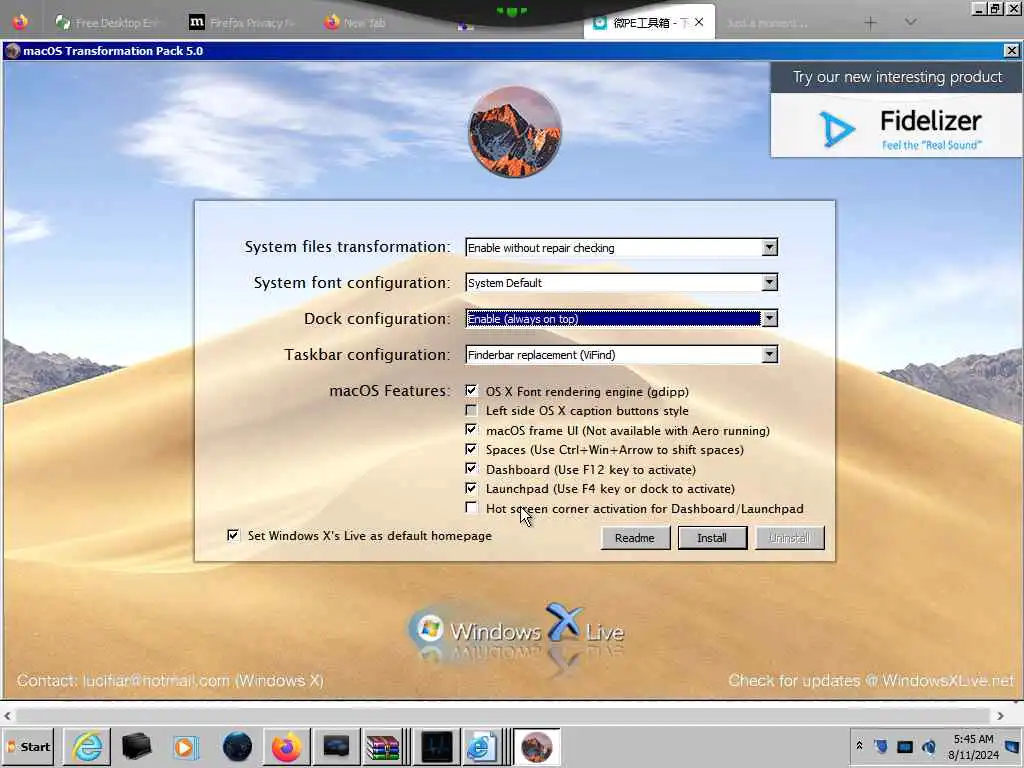Open Windows Media Player from taskbar
Viewport: 1024px width, 768px height.
[185, 746]
